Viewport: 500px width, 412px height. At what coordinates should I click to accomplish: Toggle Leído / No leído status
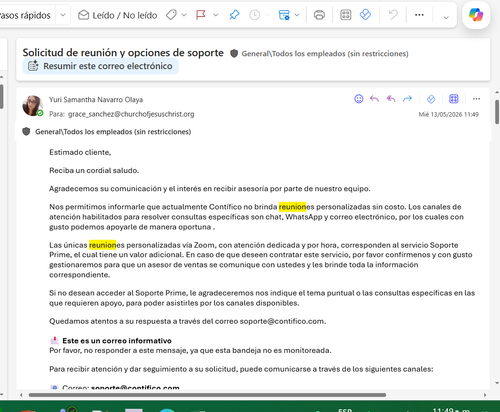(117, 15)
